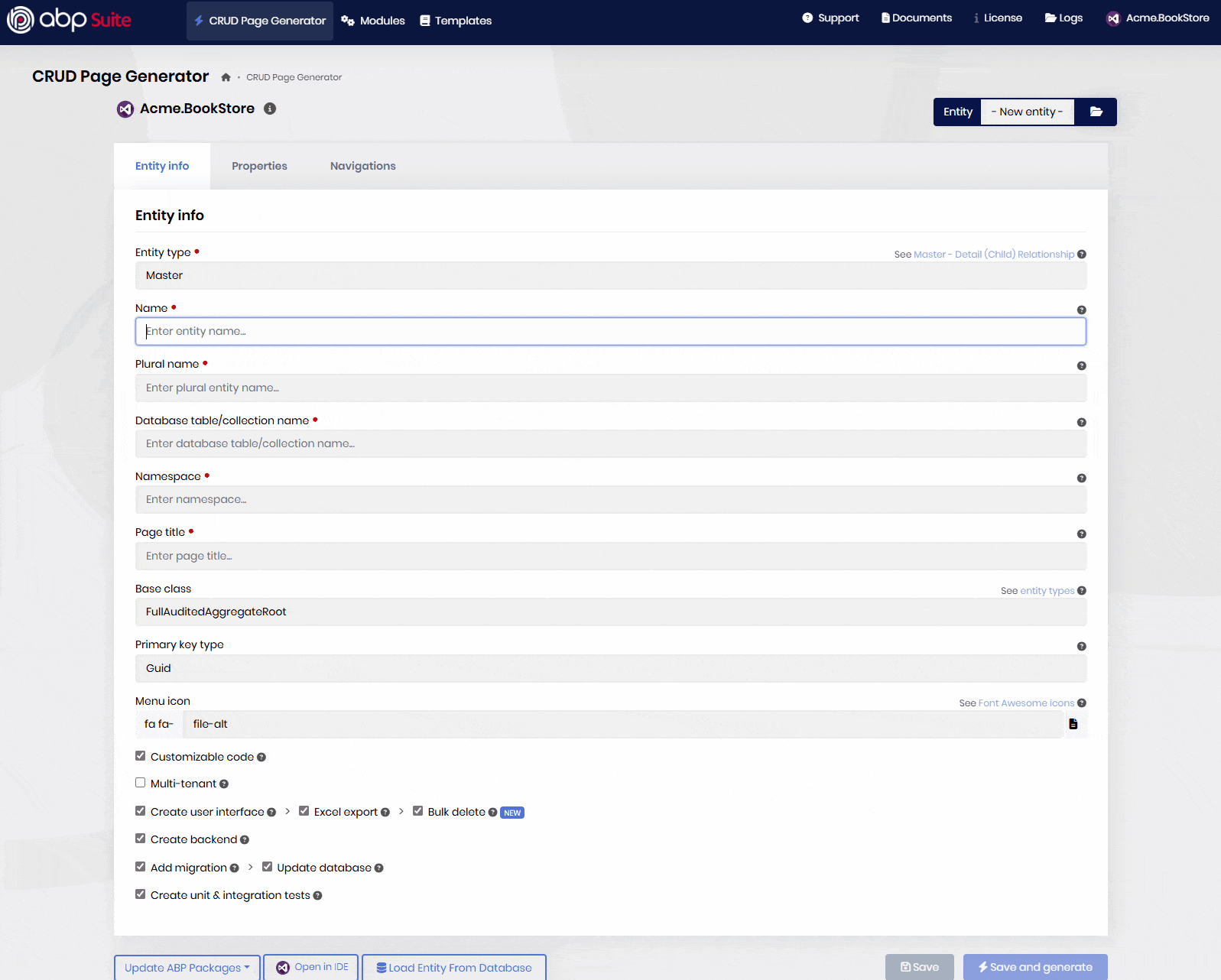Click the help icon for Namespace field
The image size is (1221, 980).
pyautogui.click(x=1081, y=479)
